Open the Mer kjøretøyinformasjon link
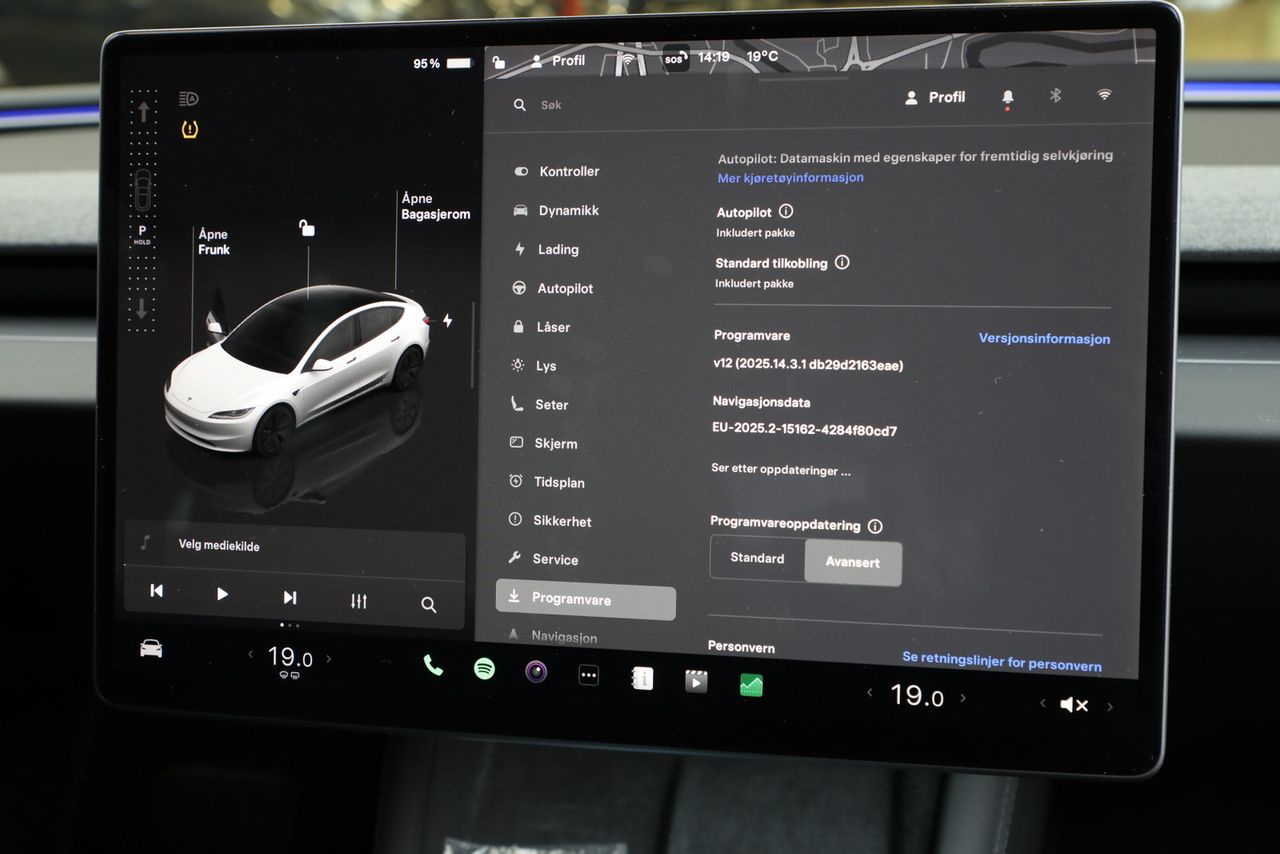 tap(790, 178)
